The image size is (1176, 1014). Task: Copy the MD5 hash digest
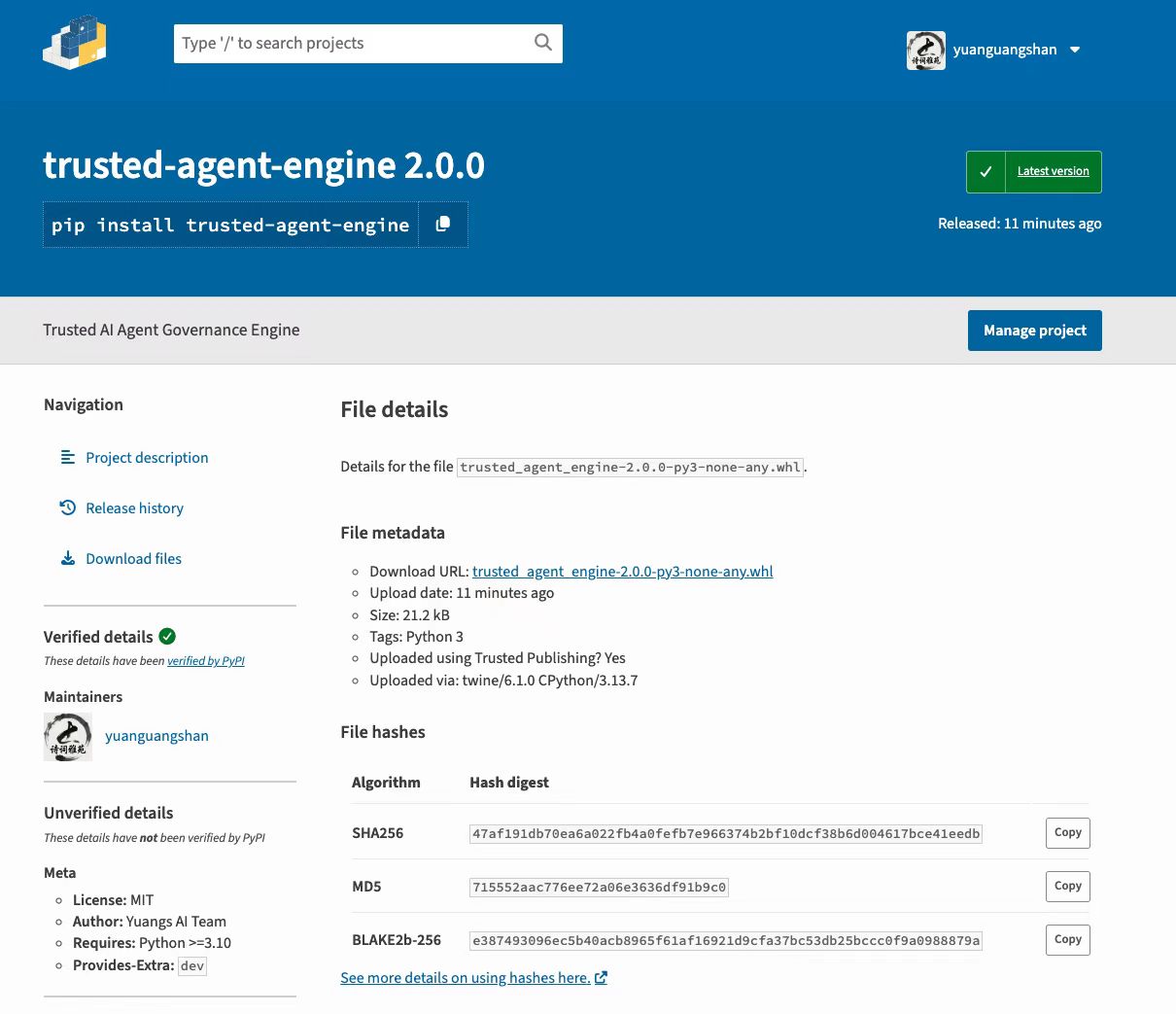[x=1067, y=887]
